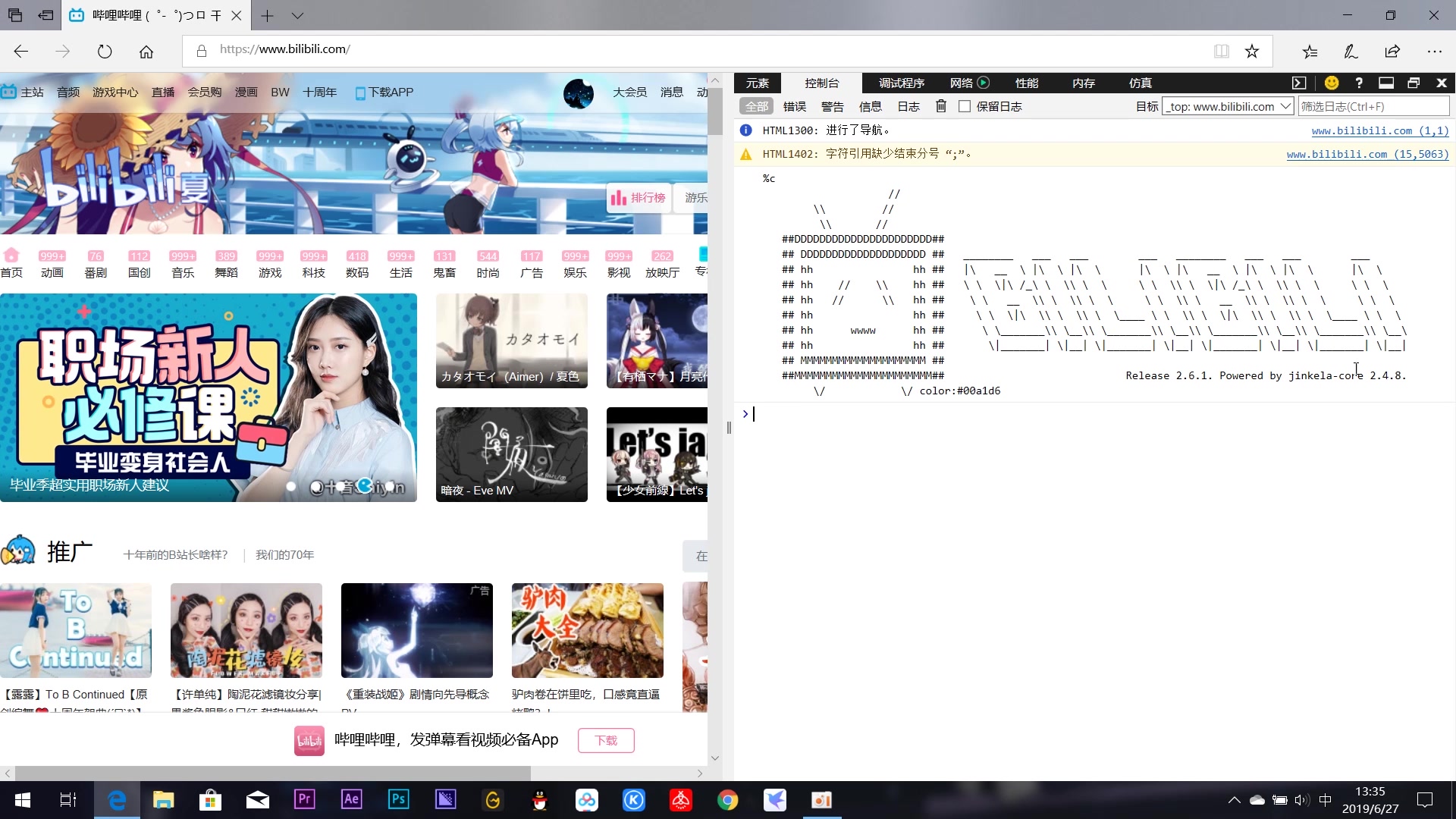
Task: Open reading view icon in address bar
Action: [1222, 52]
